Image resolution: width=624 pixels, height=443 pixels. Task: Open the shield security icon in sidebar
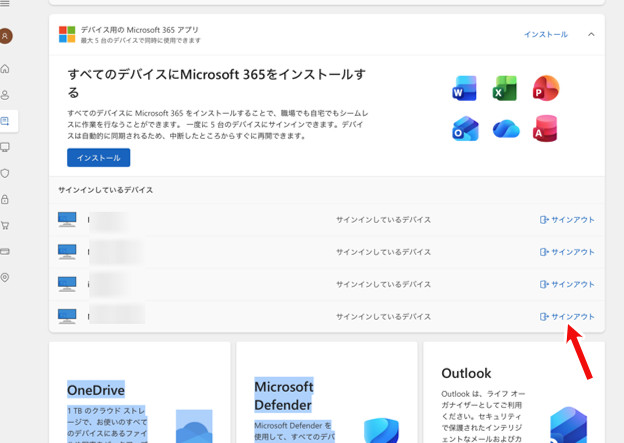[x=5, y=173]
